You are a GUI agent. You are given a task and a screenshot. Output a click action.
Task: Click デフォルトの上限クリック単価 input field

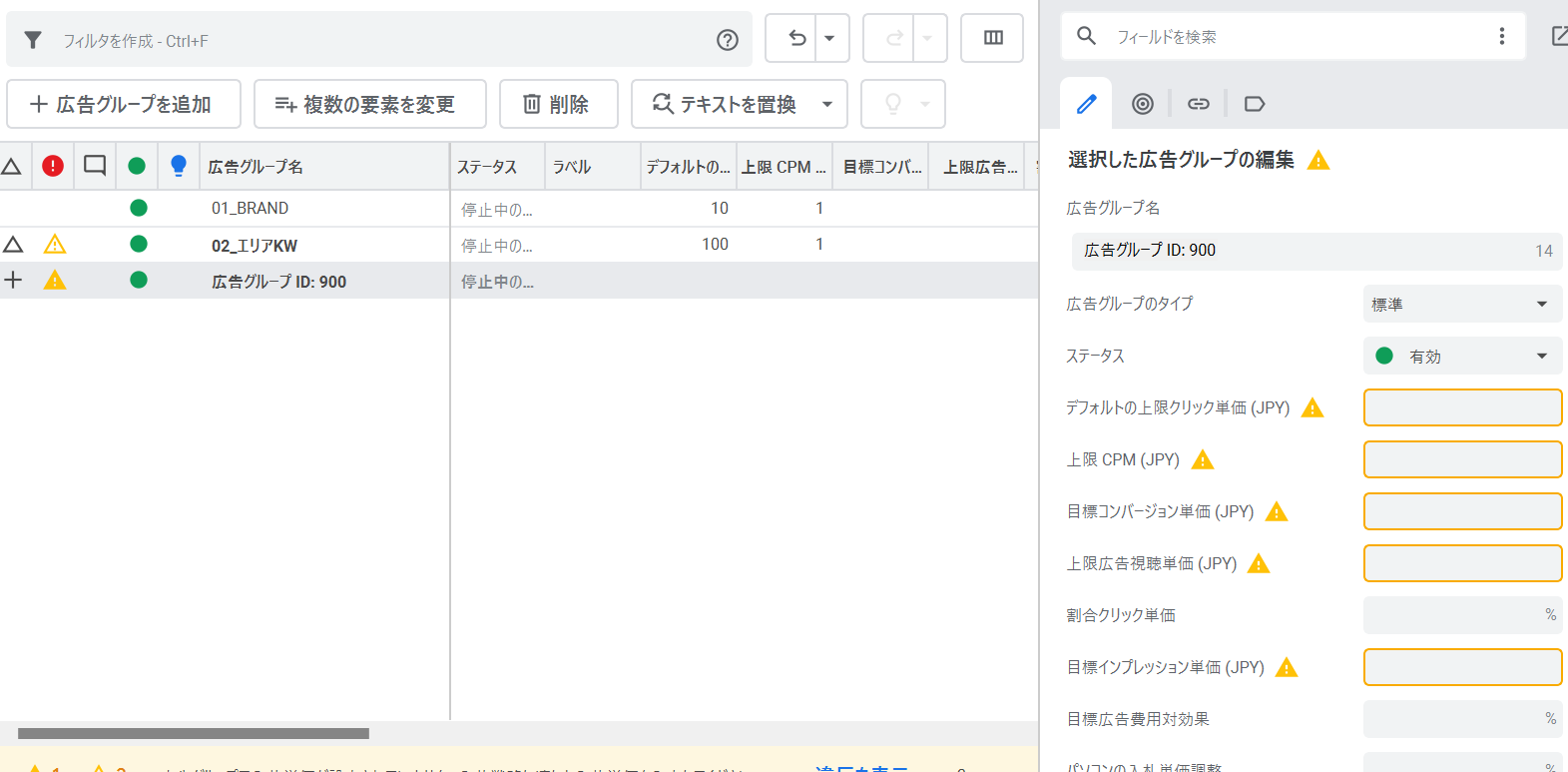1462,407
